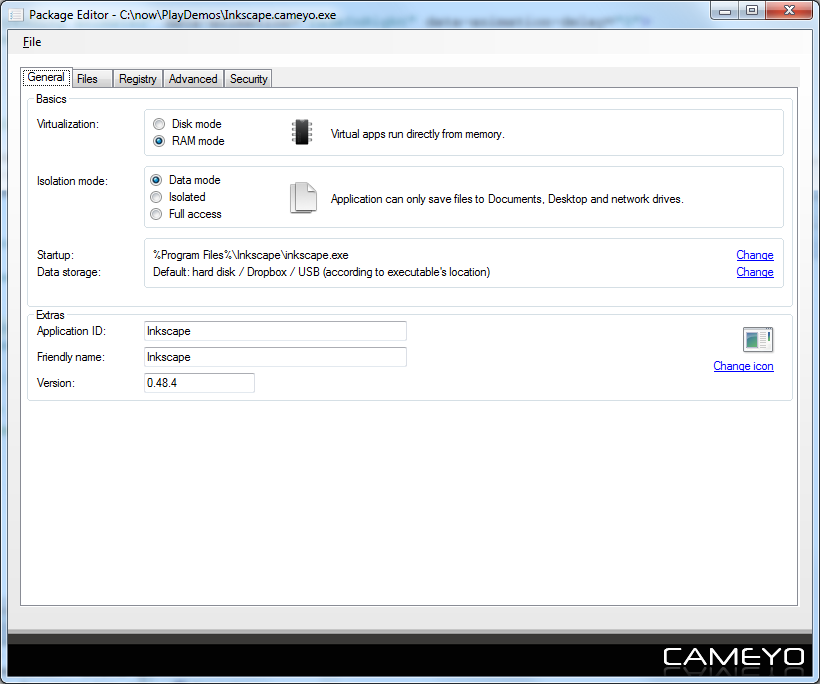Click the Version input field
Screen dimensions: 820x684
(x=199, y=383)
